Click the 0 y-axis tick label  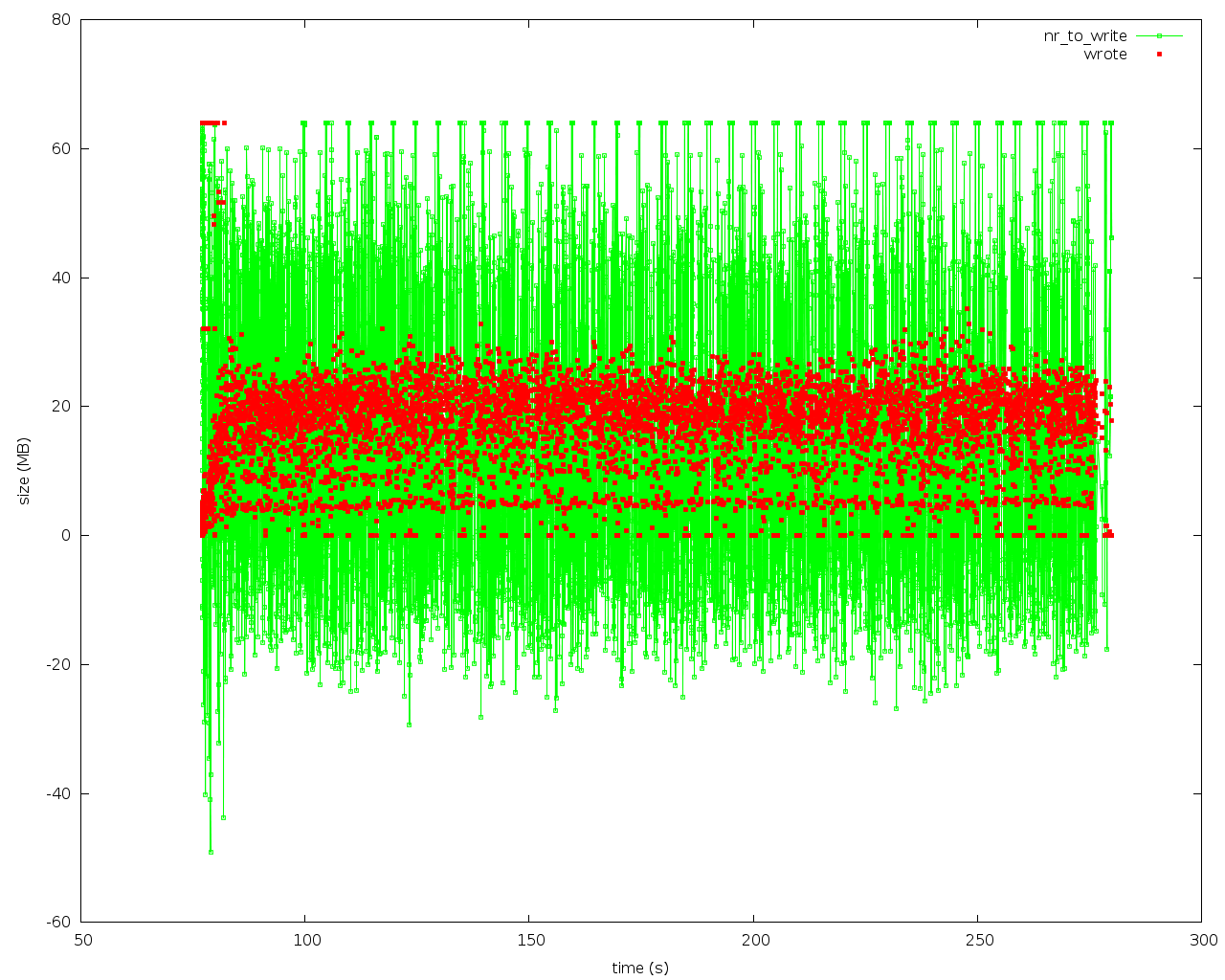tap(67, 535)
